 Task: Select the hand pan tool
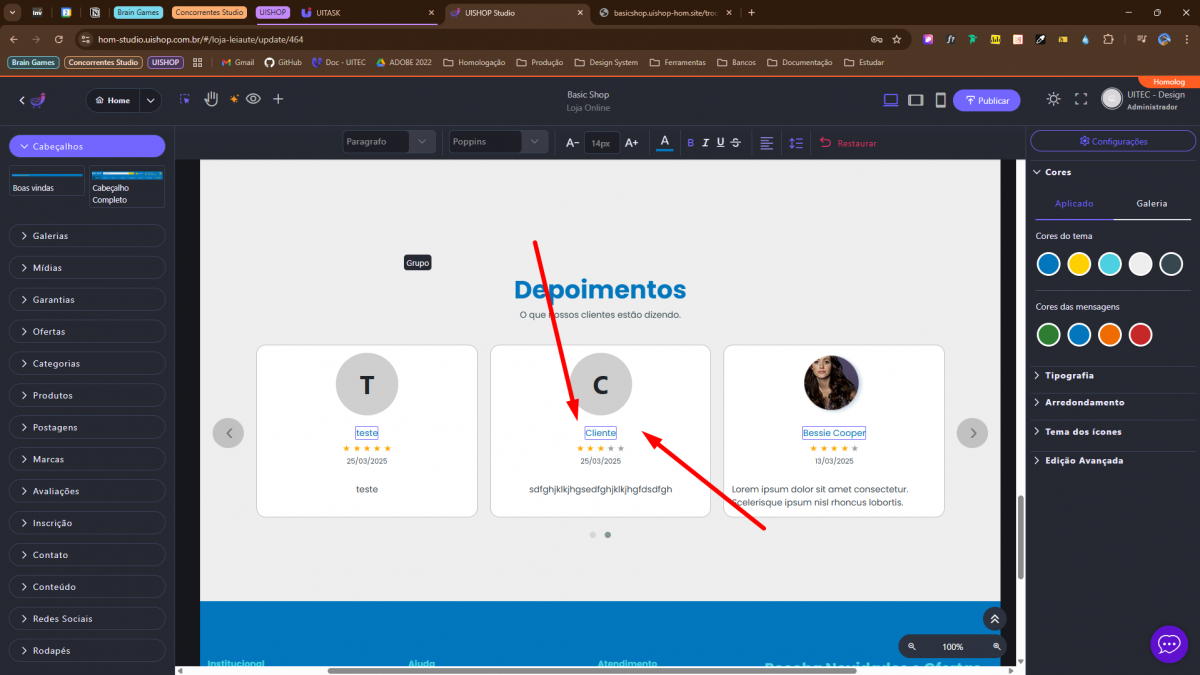[211, 99]
